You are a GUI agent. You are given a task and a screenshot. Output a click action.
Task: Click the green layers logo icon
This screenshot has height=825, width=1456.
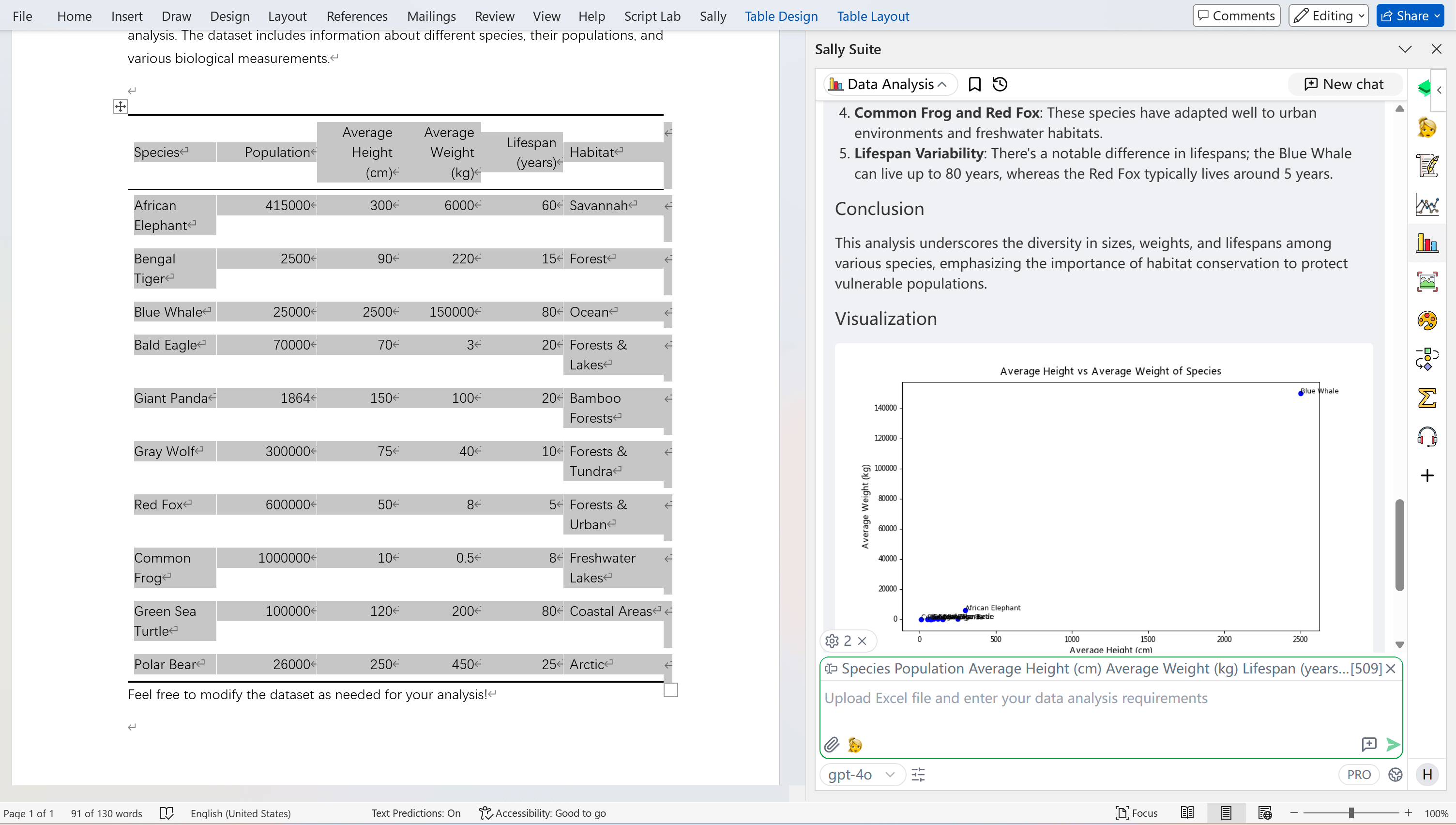(x=1423, y=89)
